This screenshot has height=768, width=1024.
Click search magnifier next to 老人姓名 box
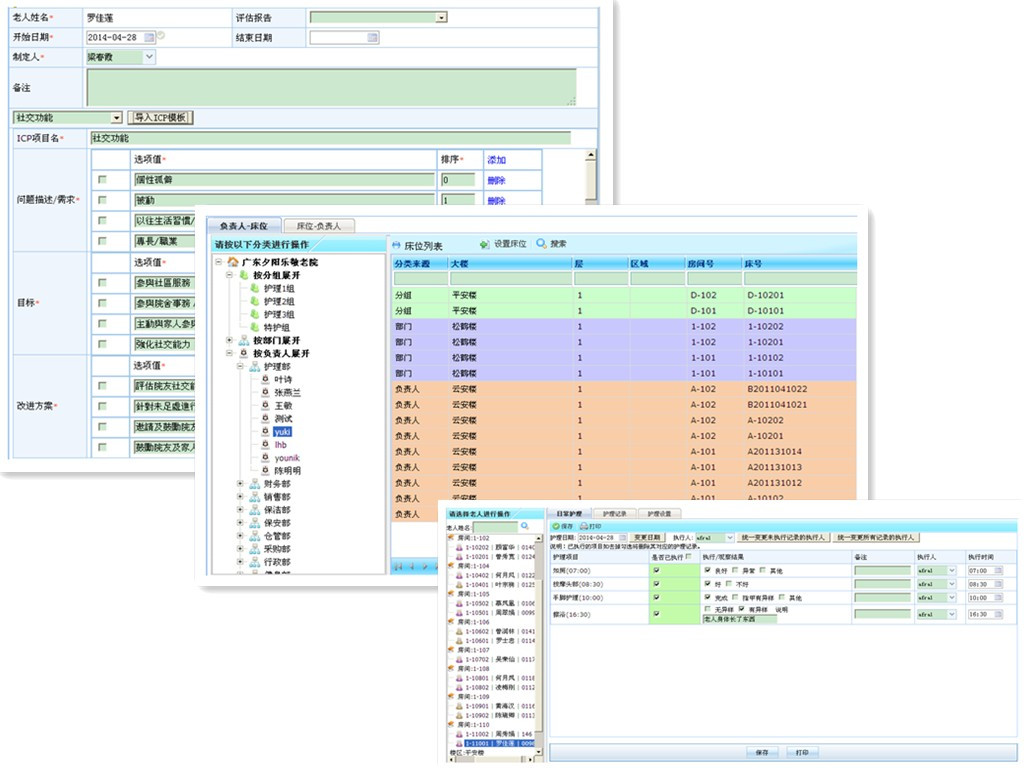coord(524,526)
